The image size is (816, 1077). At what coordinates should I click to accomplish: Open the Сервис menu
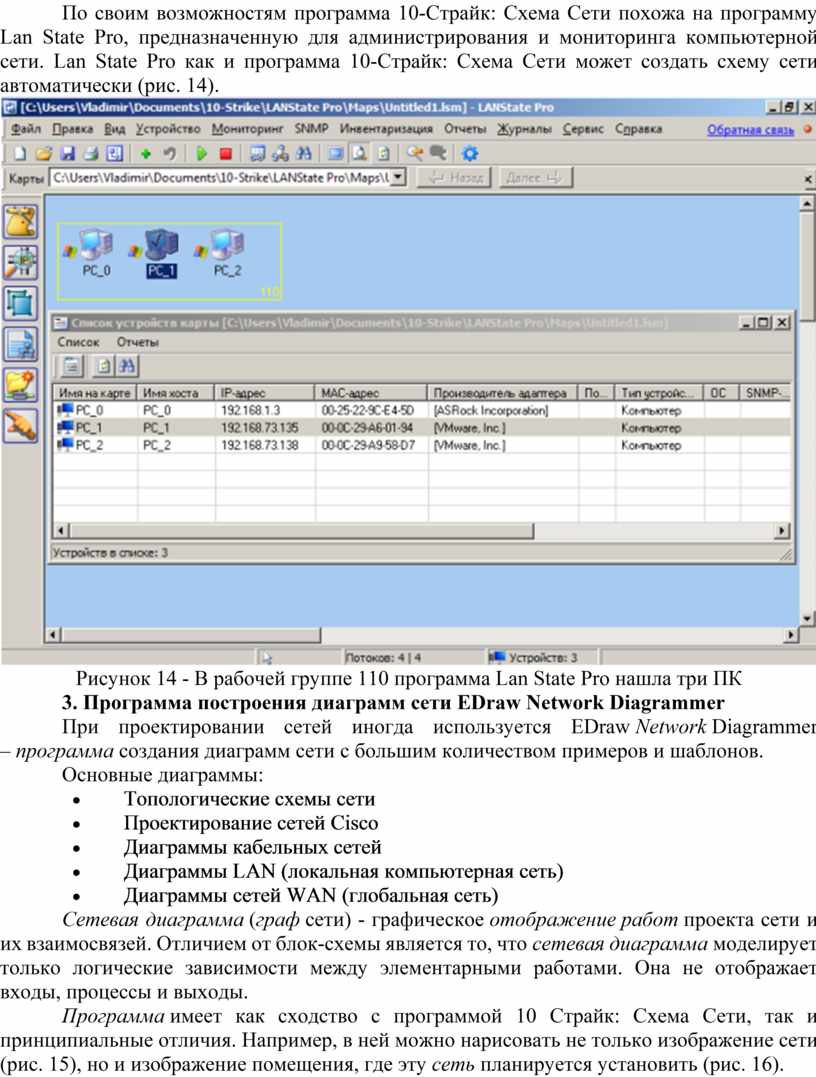(x=583, y=129)
